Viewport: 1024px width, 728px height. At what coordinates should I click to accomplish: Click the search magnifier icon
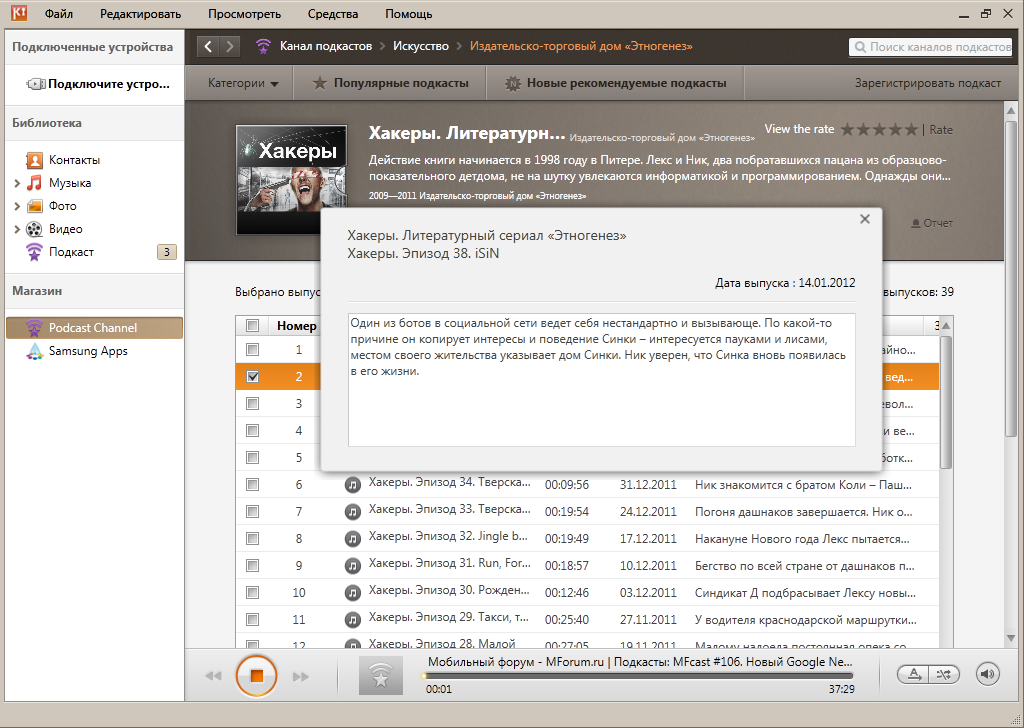tap(860, 47)
